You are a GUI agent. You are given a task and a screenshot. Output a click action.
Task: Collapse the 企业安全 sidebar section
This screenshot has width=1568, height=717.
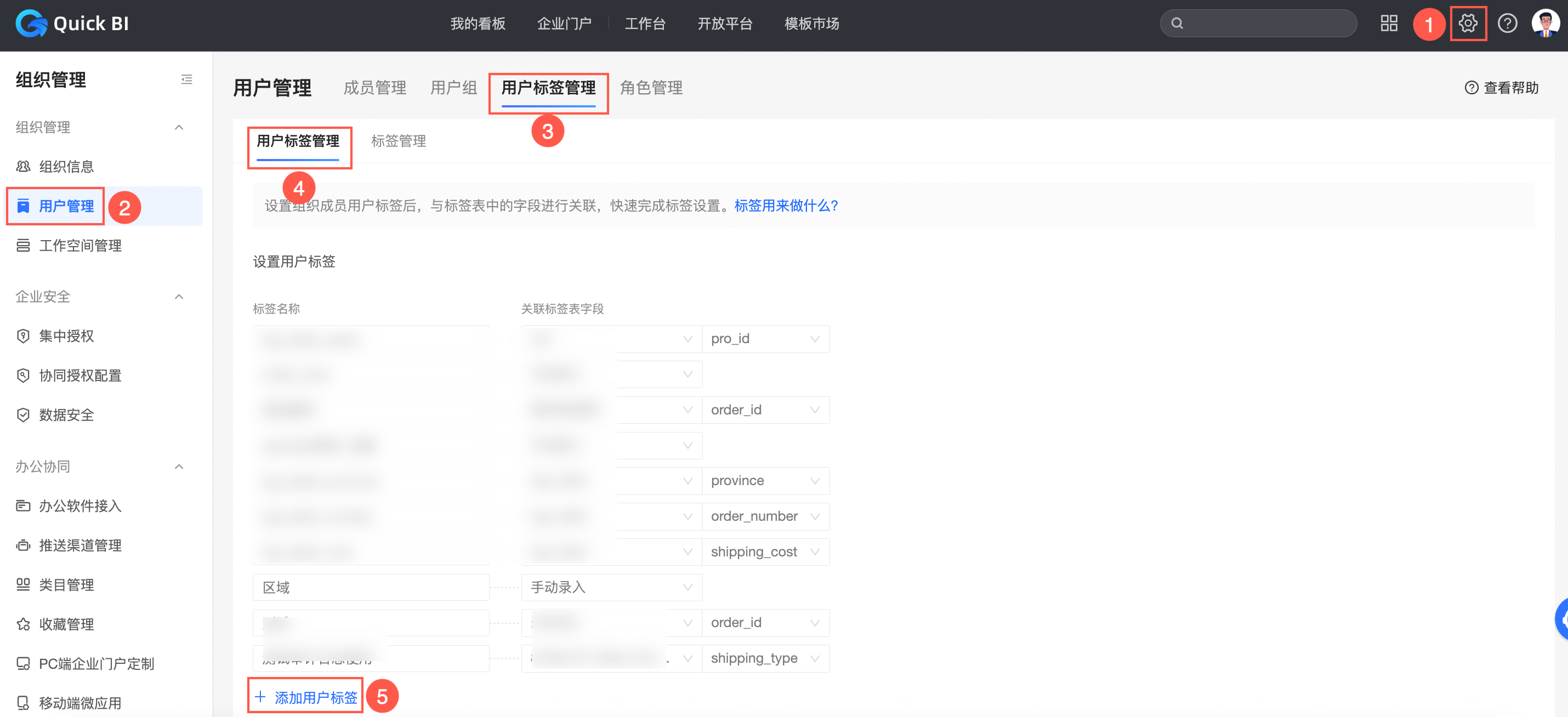coord(179,297)
